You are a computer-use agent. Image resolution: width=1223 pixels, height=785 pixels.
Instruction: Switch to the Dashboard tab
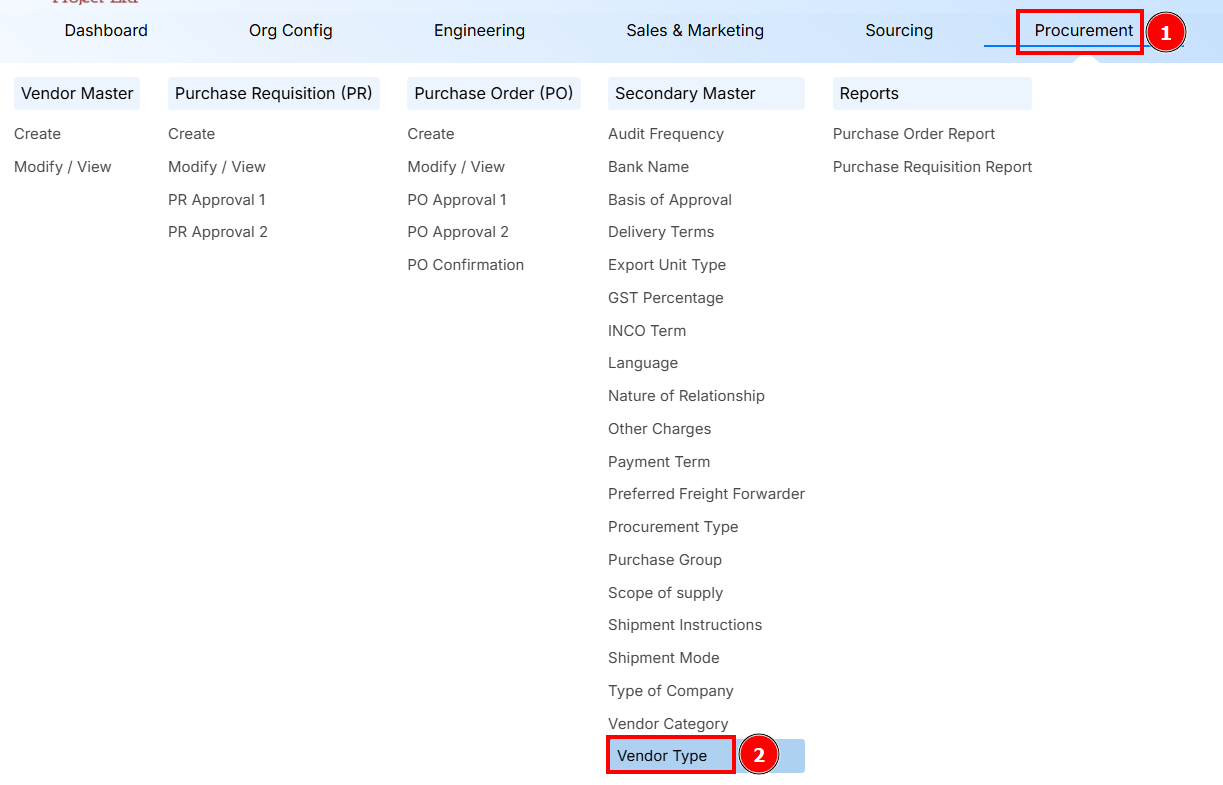[105, 30]
